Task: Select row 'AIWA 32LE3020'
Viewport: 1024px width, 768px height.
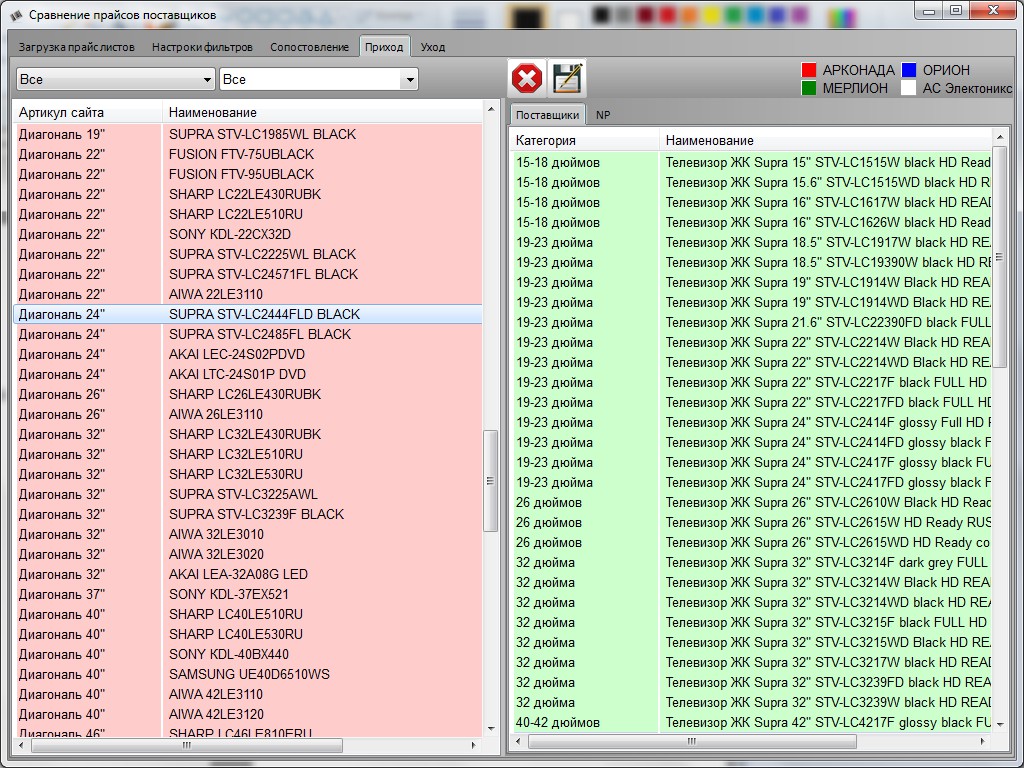Action: point(248,554)
